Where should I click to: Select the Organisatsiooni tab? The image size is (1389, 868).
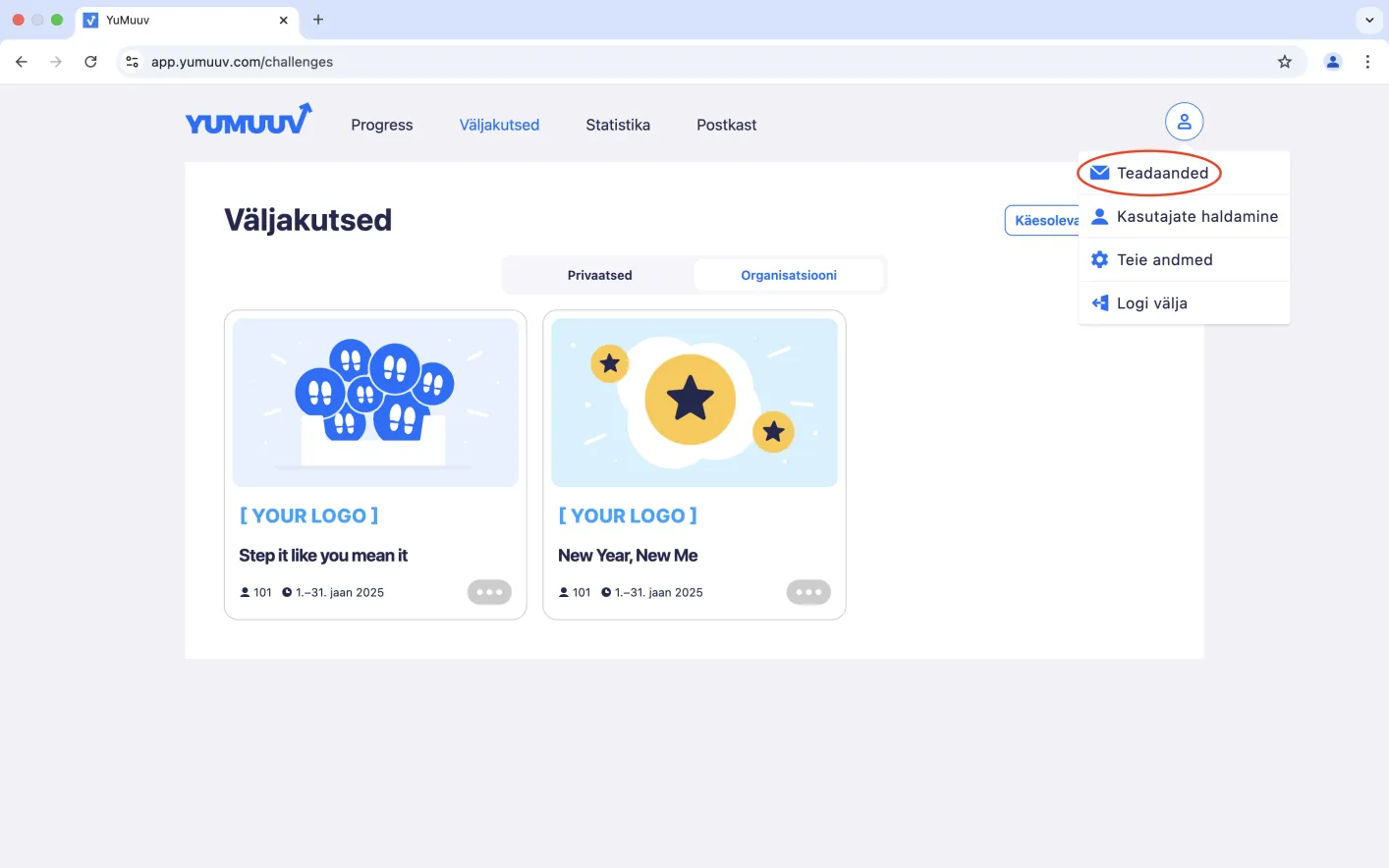coord(789,275)
